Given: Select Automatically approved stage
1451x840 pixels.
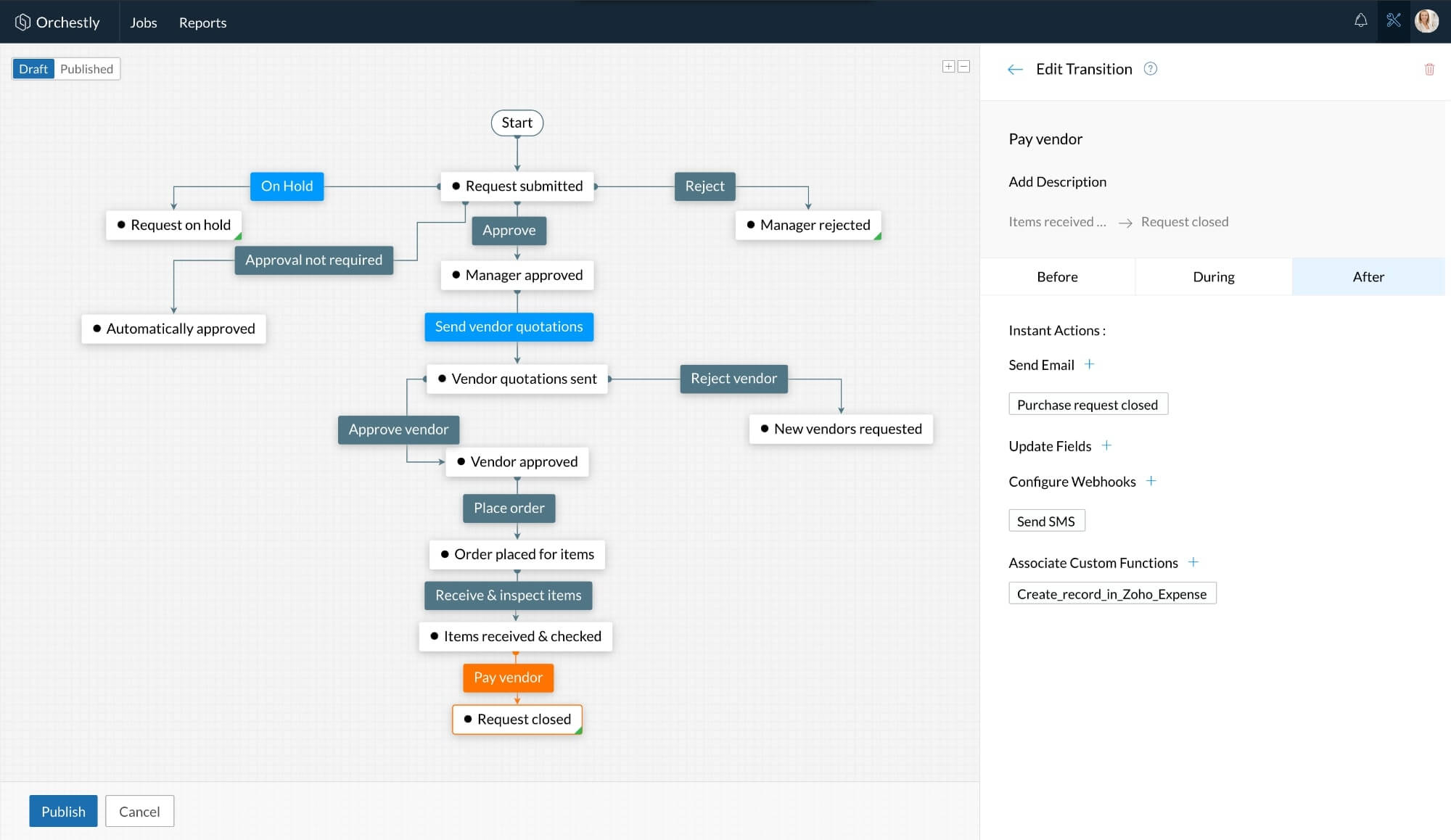Looking at the screenshot, I should coord(174,329).
